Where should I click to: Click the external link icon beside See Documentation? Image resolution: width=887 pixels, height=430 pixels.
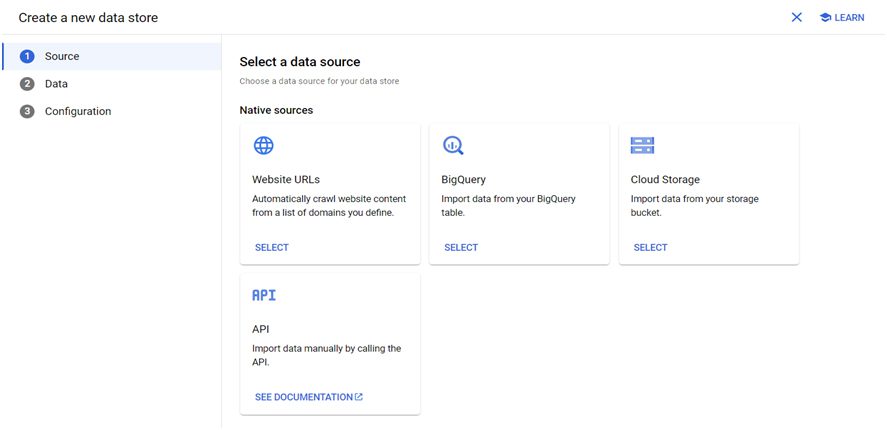point(359,397)
